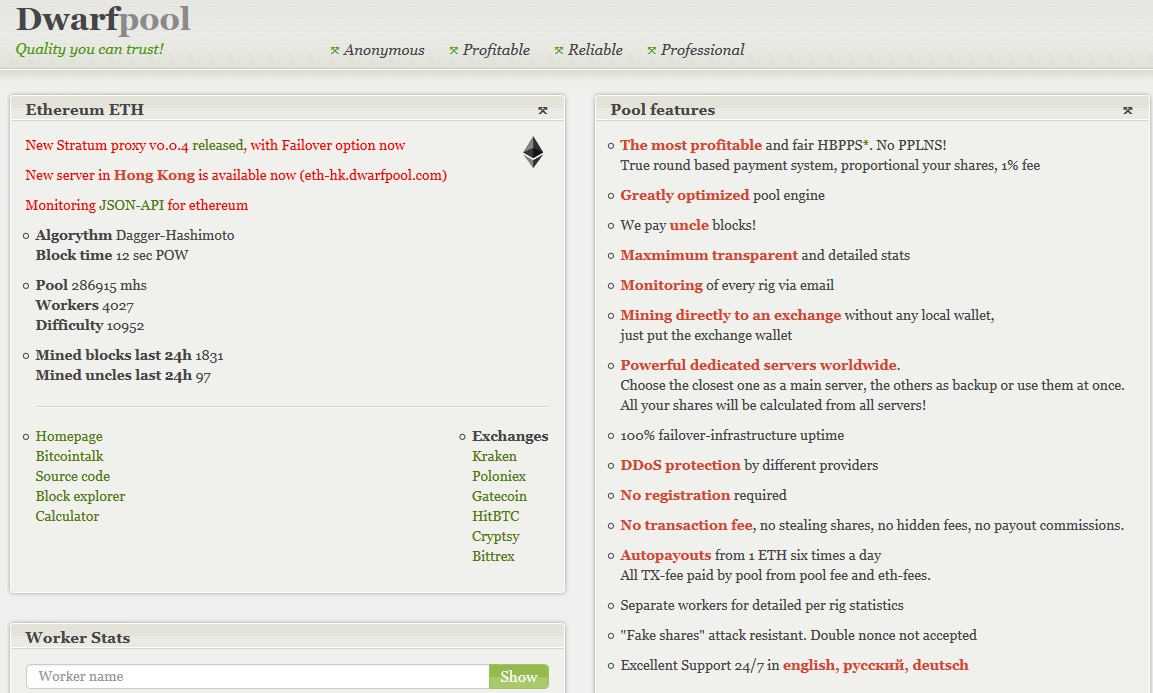Screen dimensions: 1153x693
Task: Open the Calculator link
Action: tap(67, 516)
